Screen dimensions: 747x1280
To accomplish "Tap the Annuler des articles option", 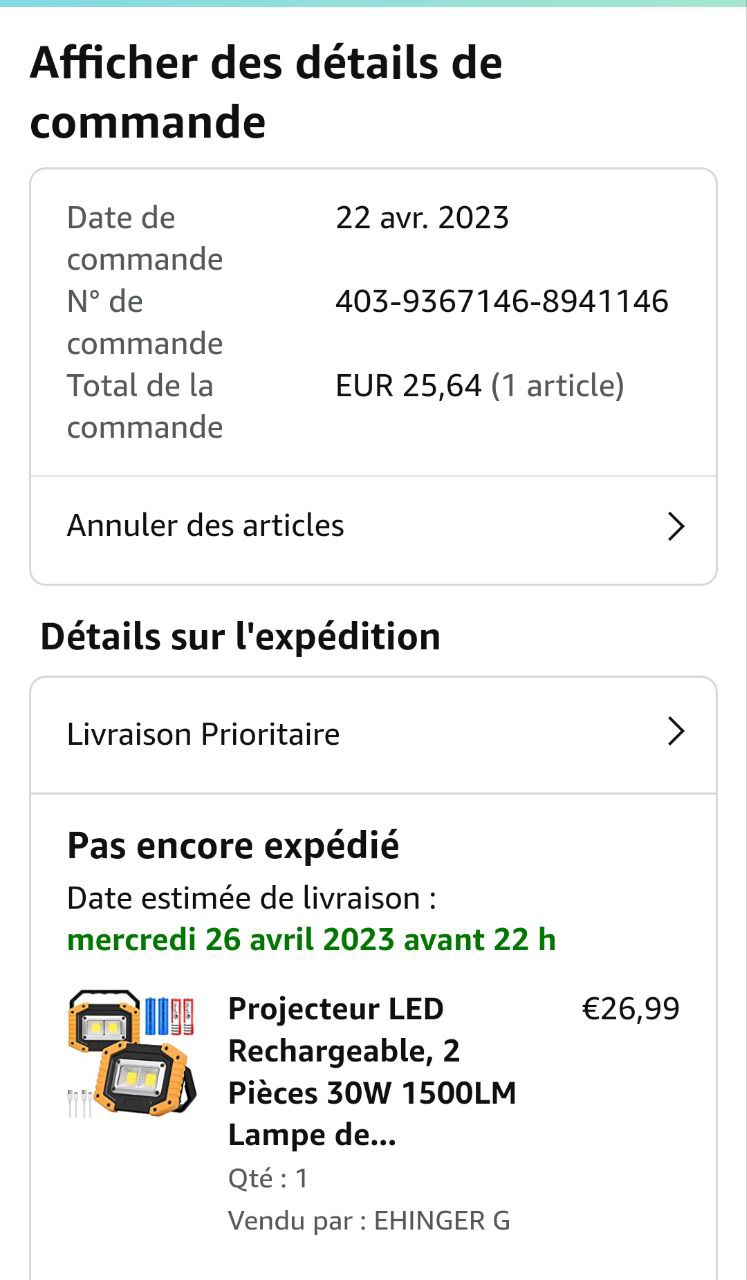I will click(x=206, y=526).
